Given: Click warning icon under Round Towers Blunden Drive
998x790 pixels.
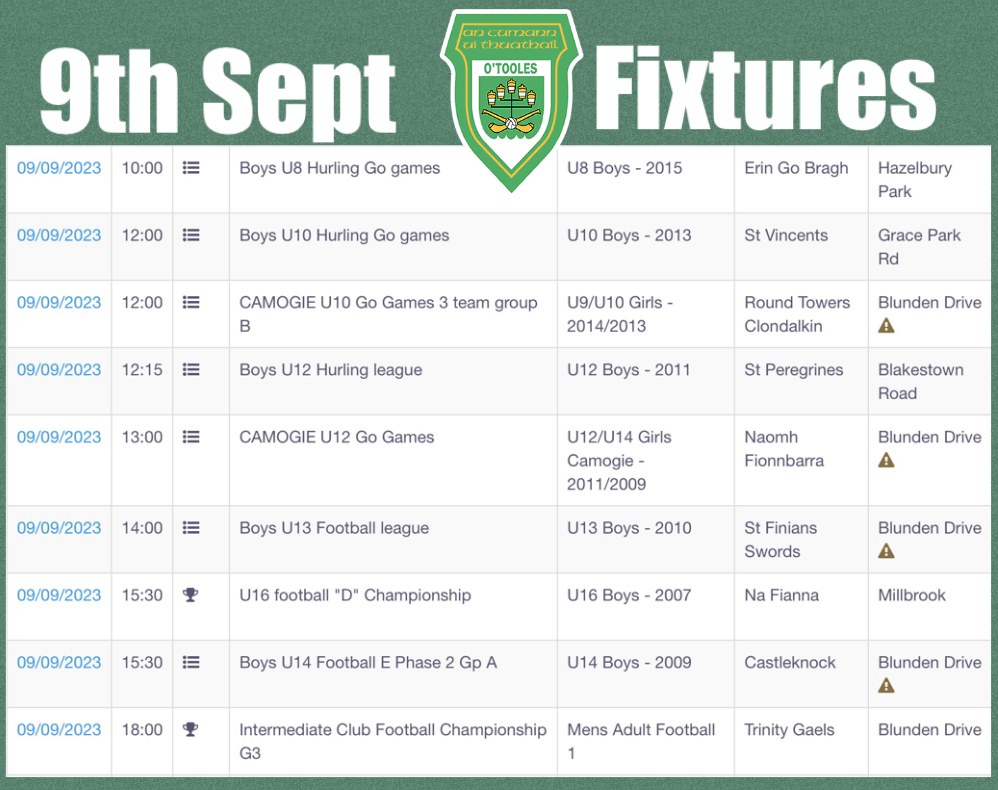Looking at the screenshot, I should tap(886, 326).
